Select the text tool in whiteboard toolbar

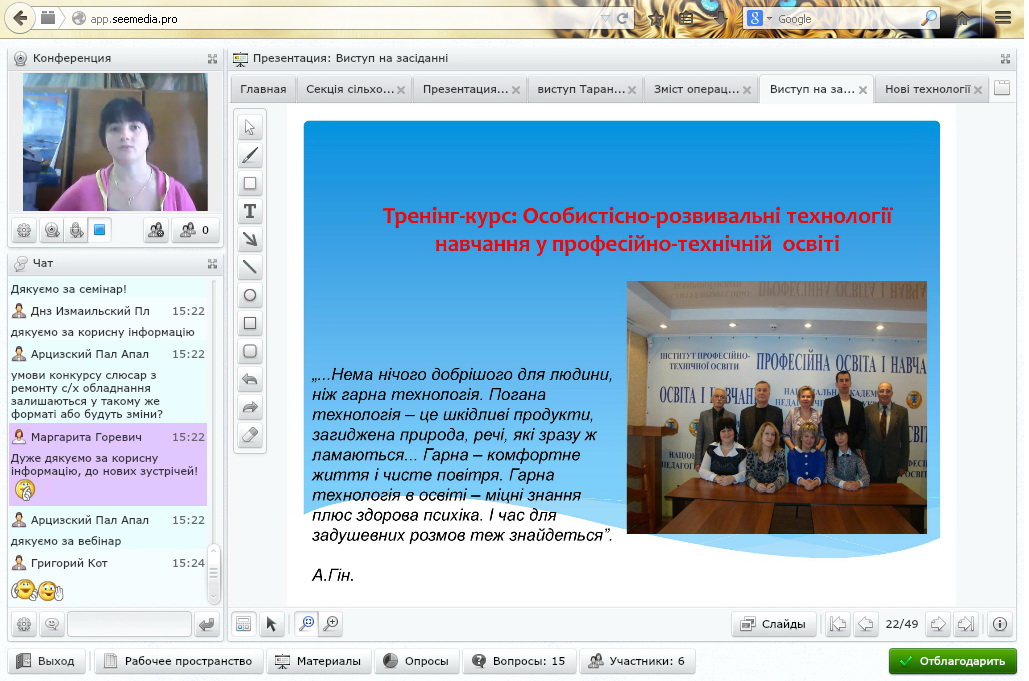tap(250, 211)
